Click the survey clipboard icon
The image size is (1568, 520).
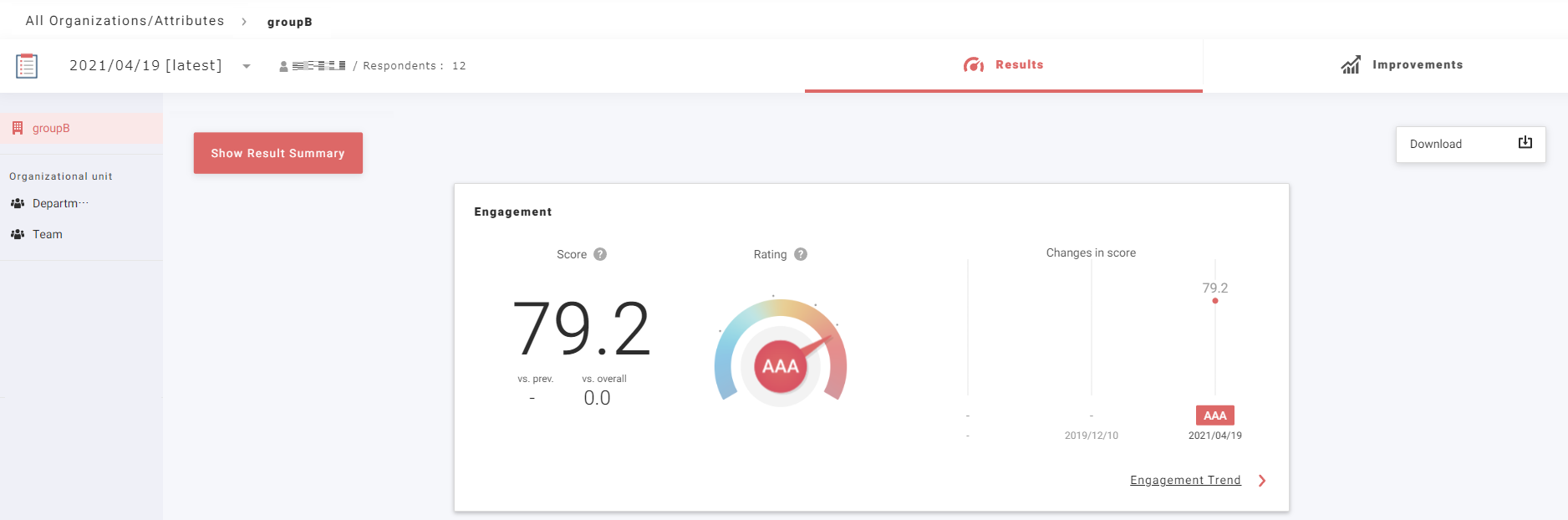27,65
